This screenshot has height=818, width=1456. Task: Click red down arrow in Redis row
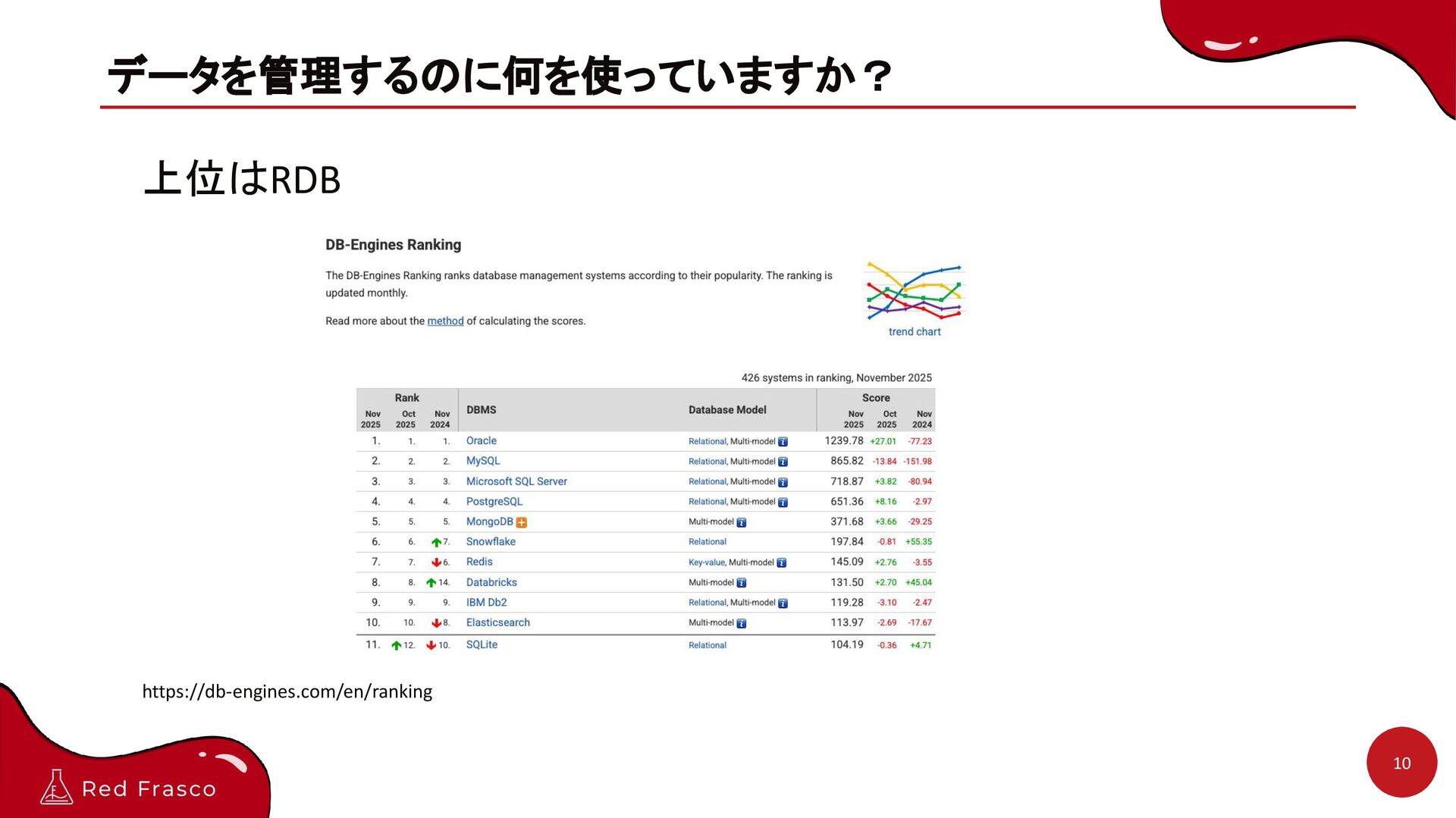[x=436, y=563]
